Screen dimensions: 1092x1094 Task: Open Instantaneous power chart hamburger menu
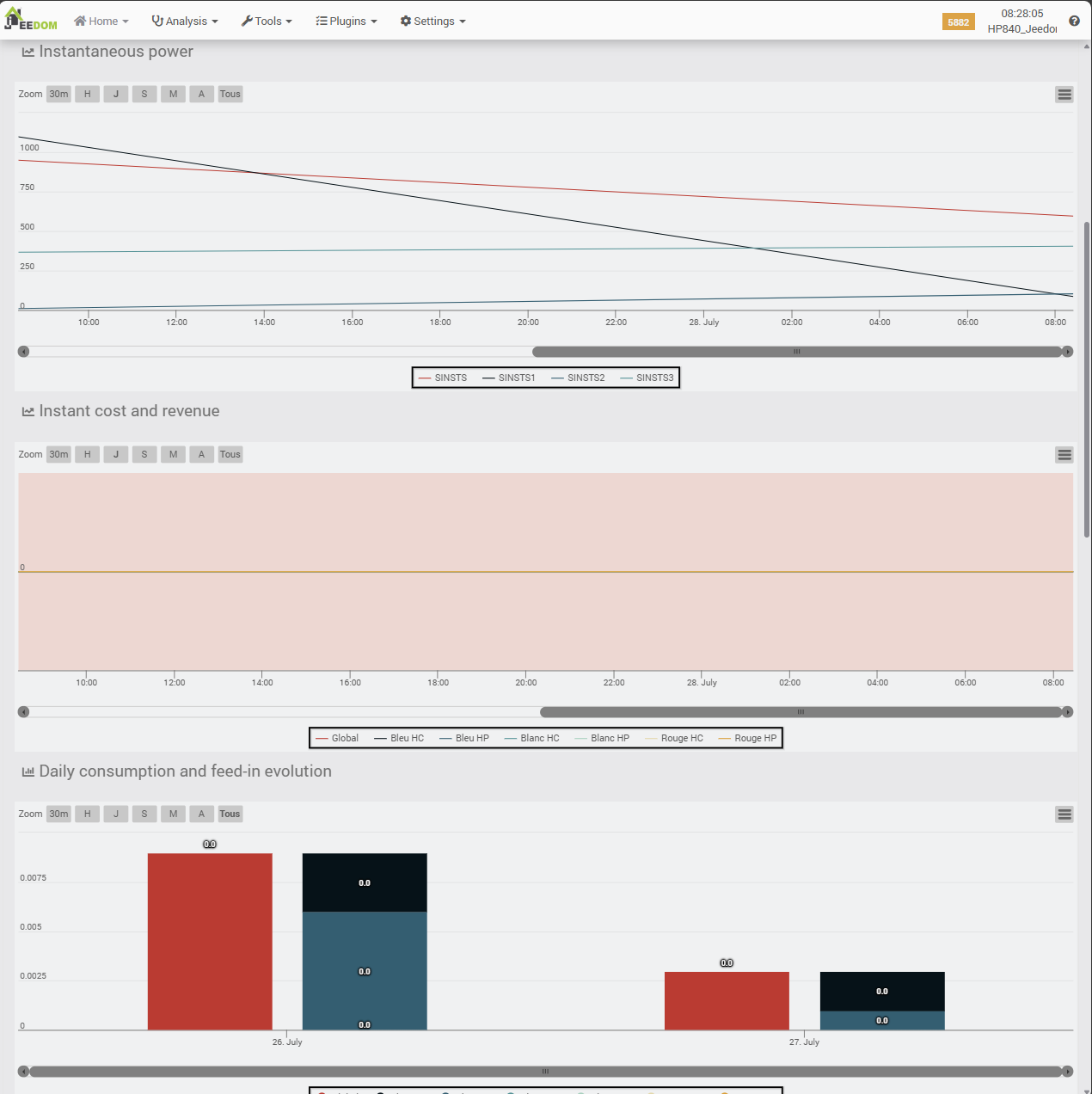[1064, 95]
